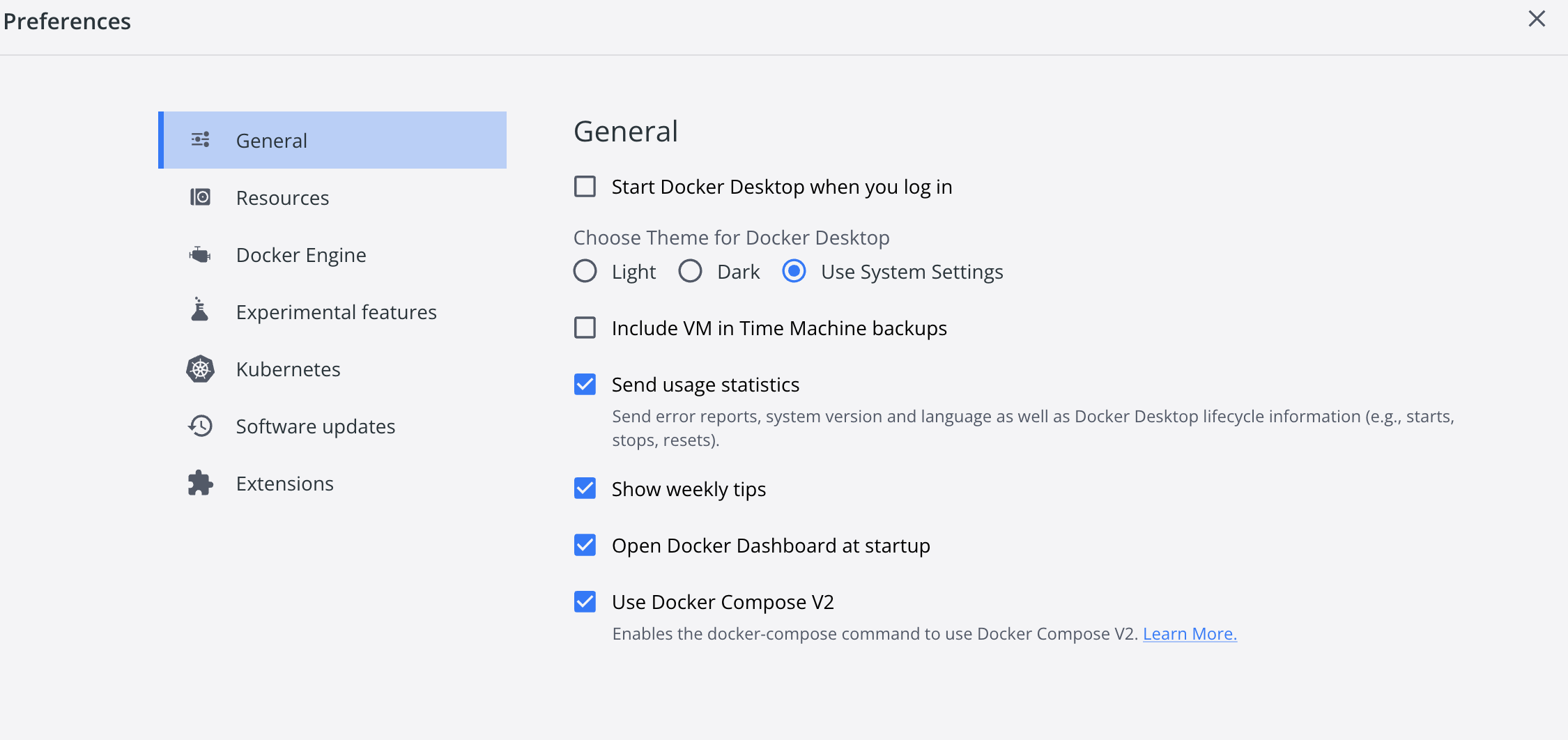
Task: Uncheck Send usage statistics
Action: pyautogui.click(x=585, y=384)
